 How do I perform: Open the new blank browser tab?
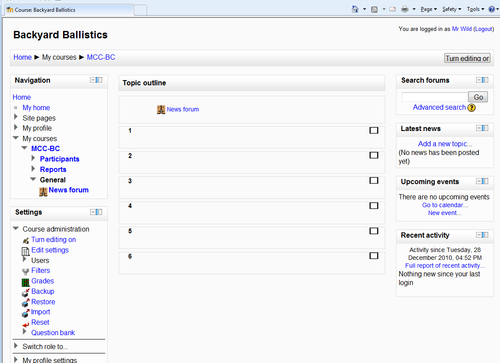[x=140, y=10]
